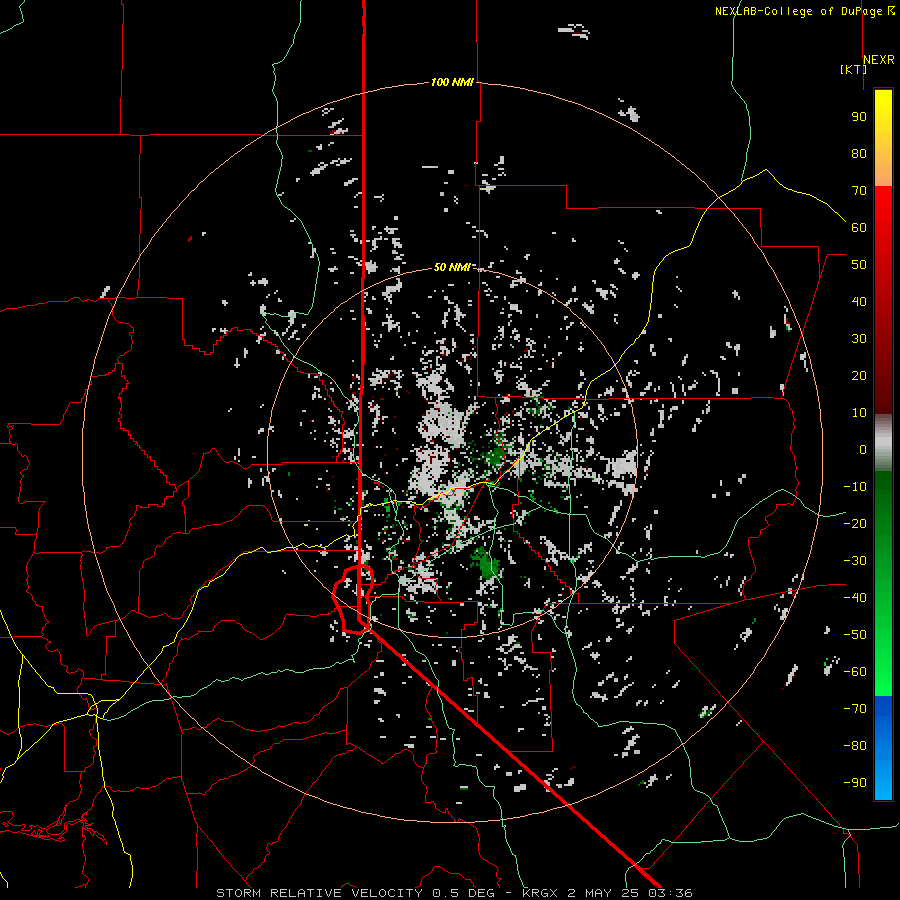The image size is (900, 900).
Task: Click the -90 knot label on the color scale
Action: [855, 783]
